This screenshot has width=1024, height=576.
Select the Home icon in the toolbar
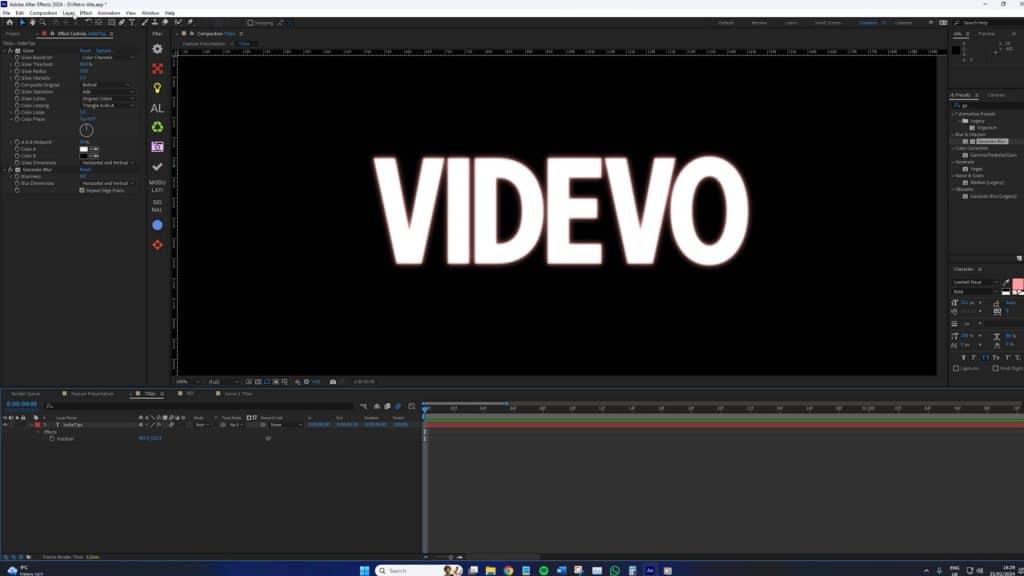9,22
